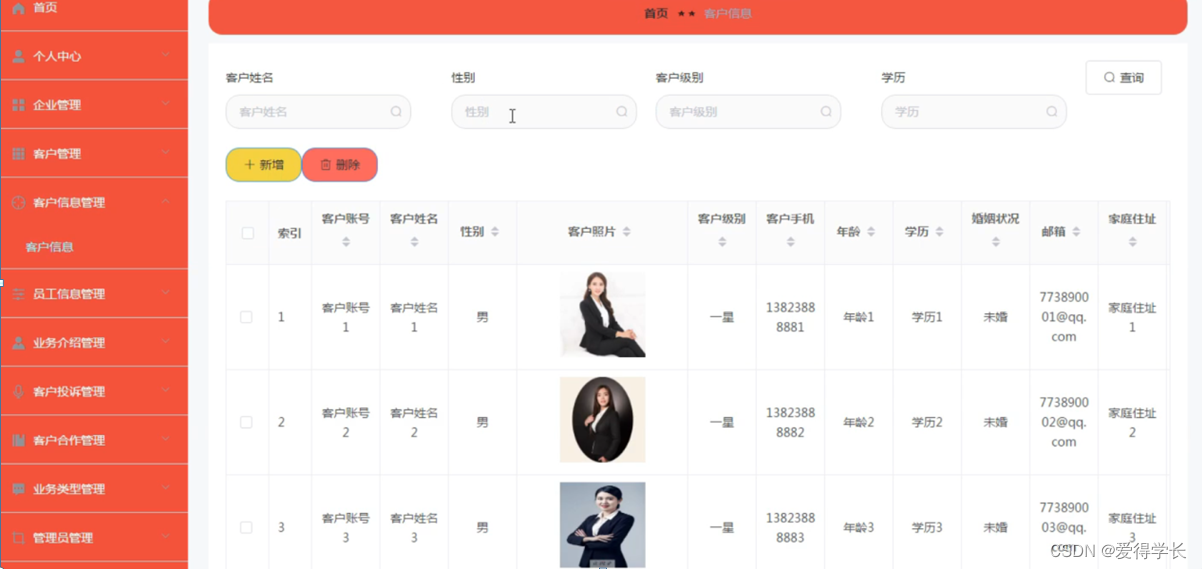Click the chart icon beside 客户合作管理
Viewport: 1202px width, 569px height.
[18, 440]
